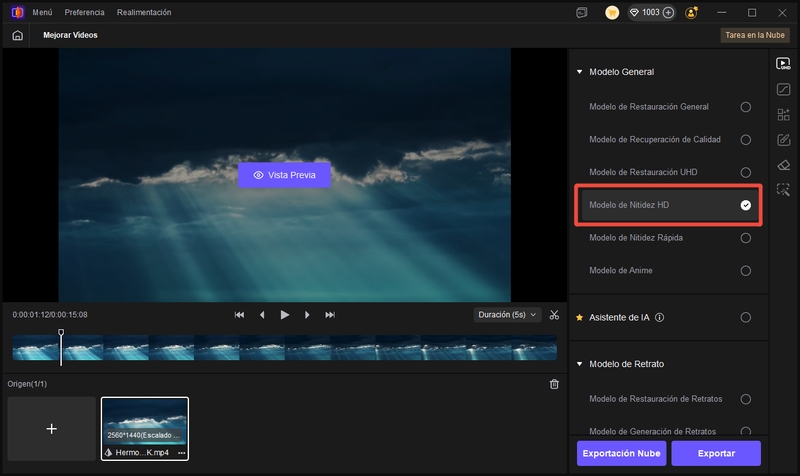Collapse the Modelo General section
The width and height of the screenshot is (800, 476).
coord(579,72)
